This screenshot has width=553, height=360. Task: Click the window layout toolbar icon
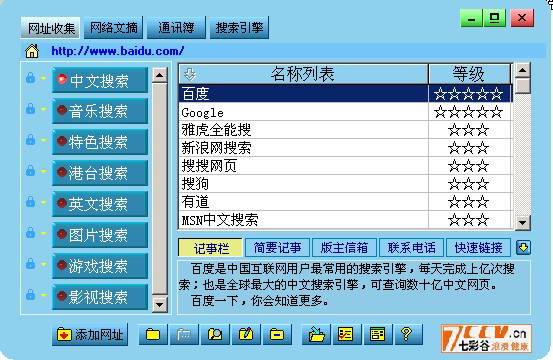pos(377,334)
